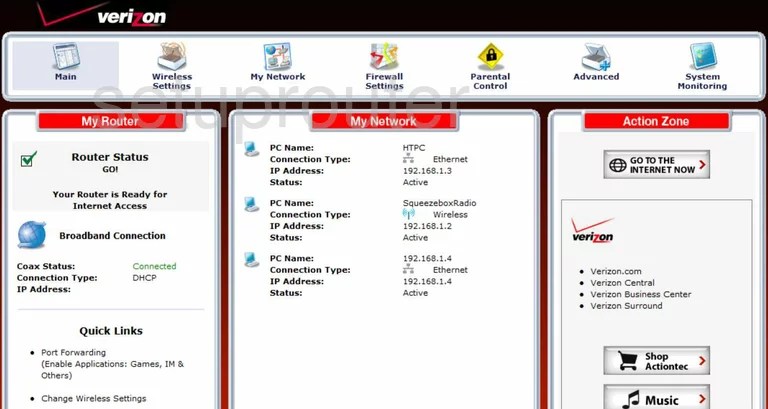Select the Main tab label
This screenshot has height=409, width=768.
click(66, 76)
